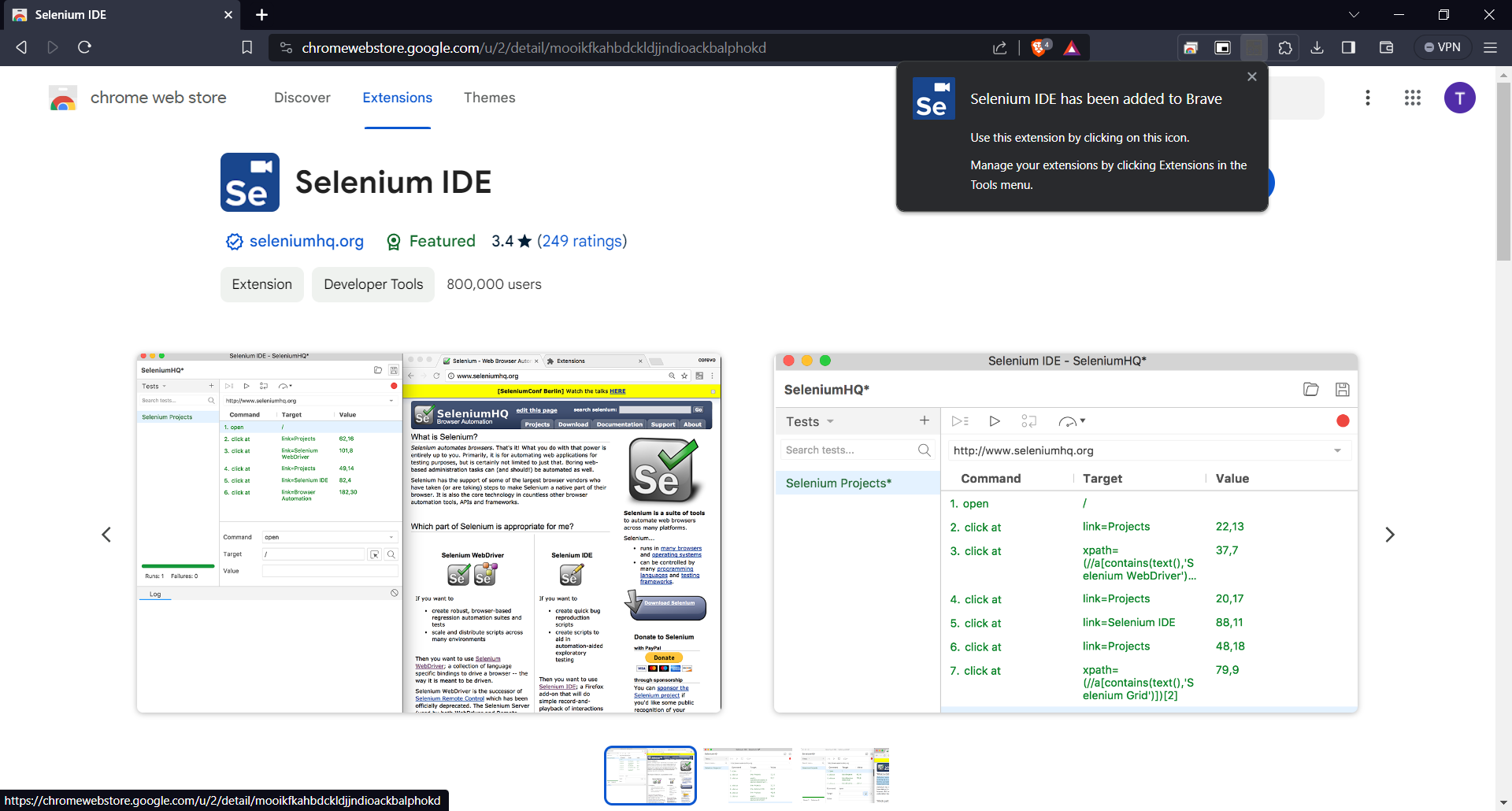Image resolution: width=1512 pixels, height=811 pixels.
Task: Toggle the browser sidebar panel
Action: 1348,48
